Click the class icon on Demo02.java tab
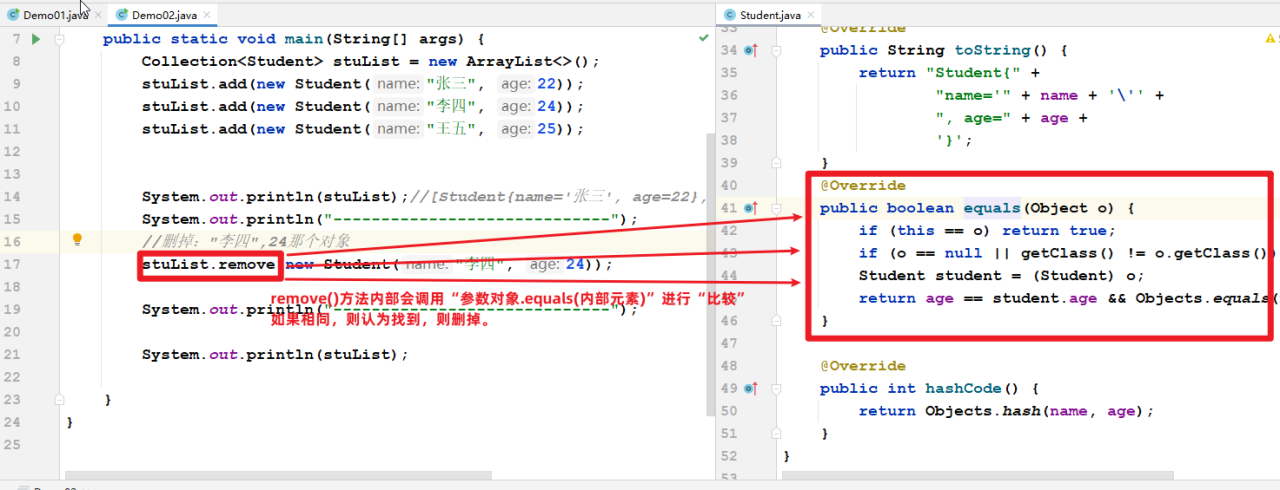This screenshot has height=490, width=1280. [x=122, y=14]
